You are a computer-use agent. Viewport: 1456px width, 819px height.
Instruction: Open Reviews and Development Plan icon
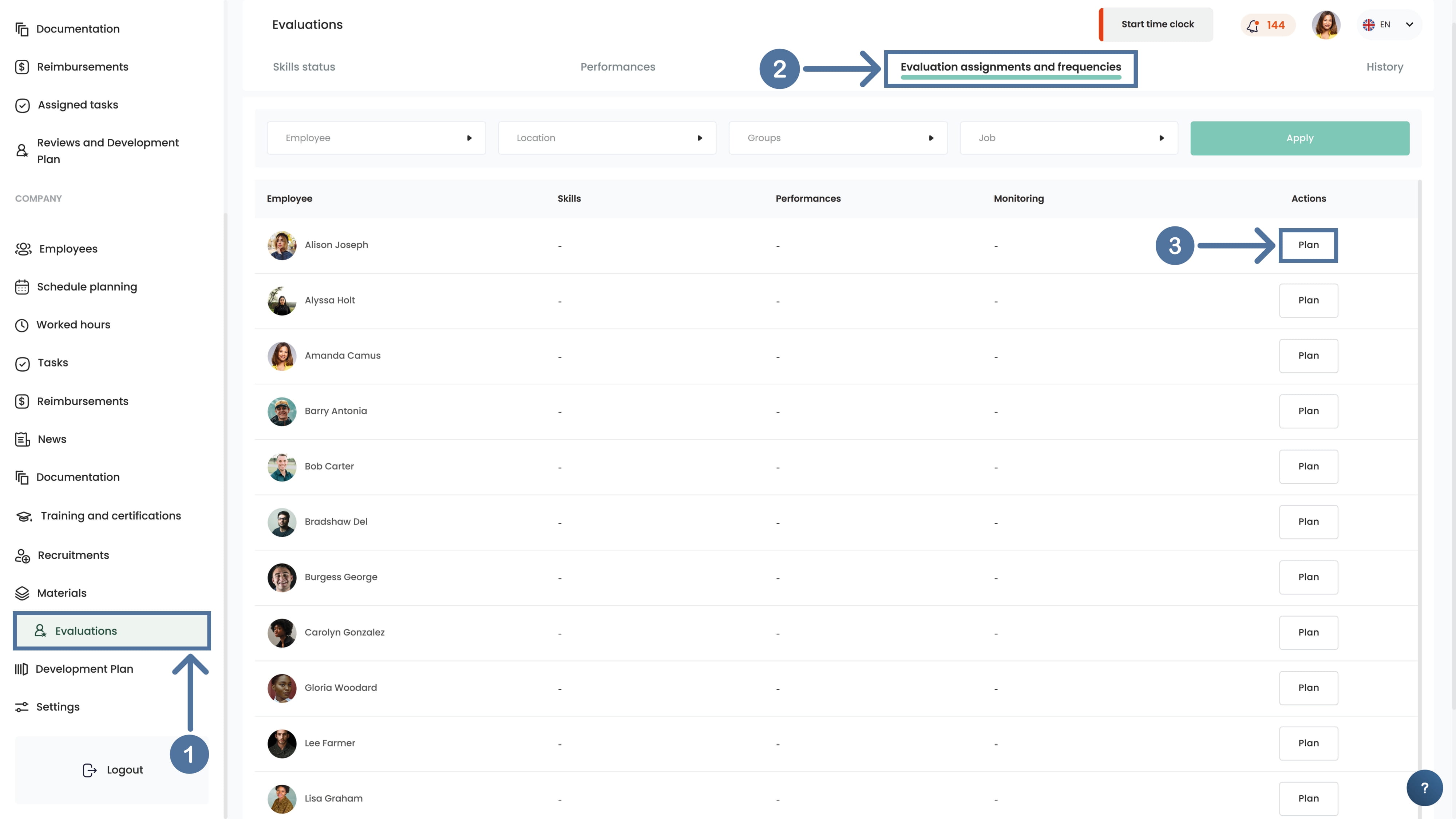click(x=22, y=150)
